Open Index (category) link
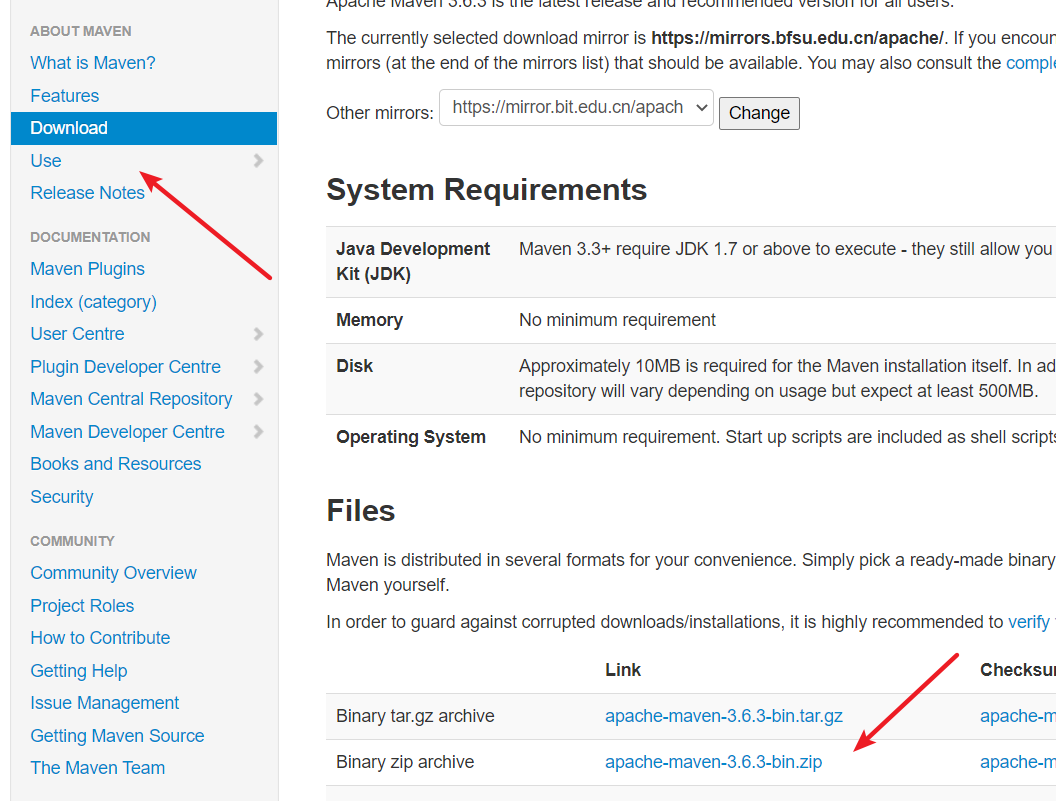The image size is (1056, 801). 94,302
